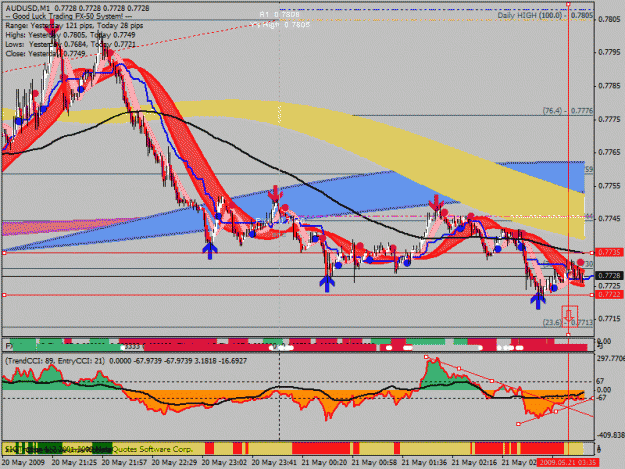The height and width of the screenshot is (469, 625).
Task: Click the Close: Yesterday 0.7749 line
Action: click(x=45, y=53)
